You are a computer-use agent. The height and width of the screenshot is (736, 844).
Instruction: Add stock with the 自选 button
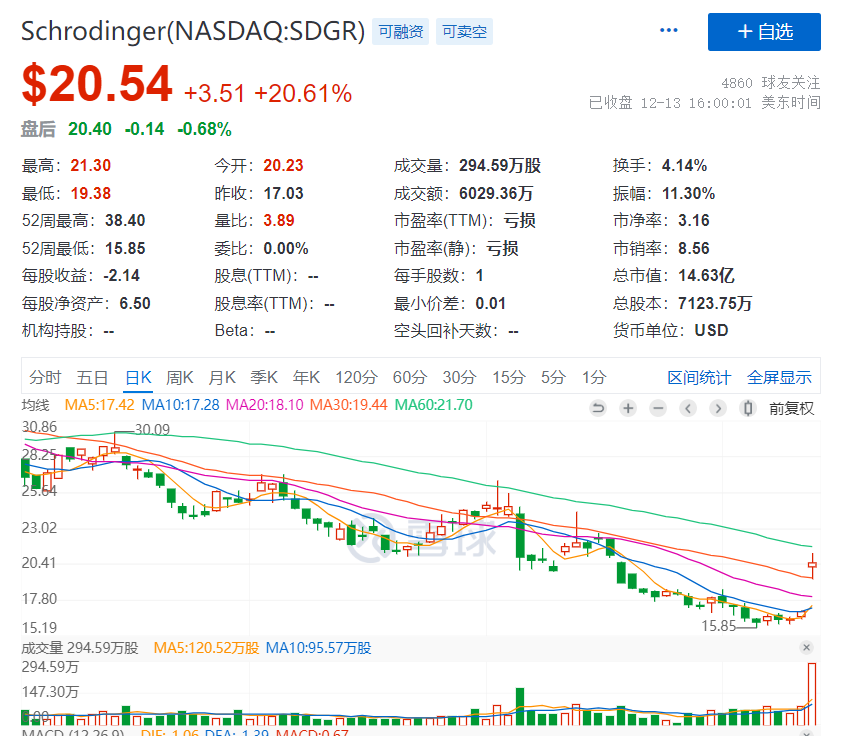pyautogui.click(x=764, y=32)
